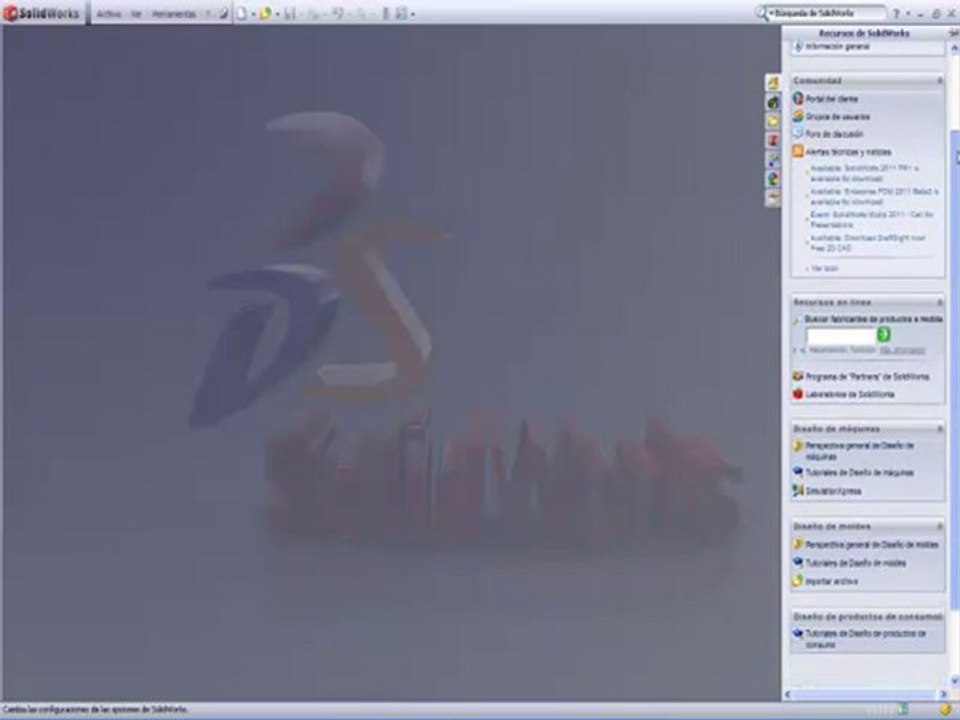The image size is (960, 720).
Task: Open Foro de discusión
Action: pyautogui.click(x=834, y=133)
